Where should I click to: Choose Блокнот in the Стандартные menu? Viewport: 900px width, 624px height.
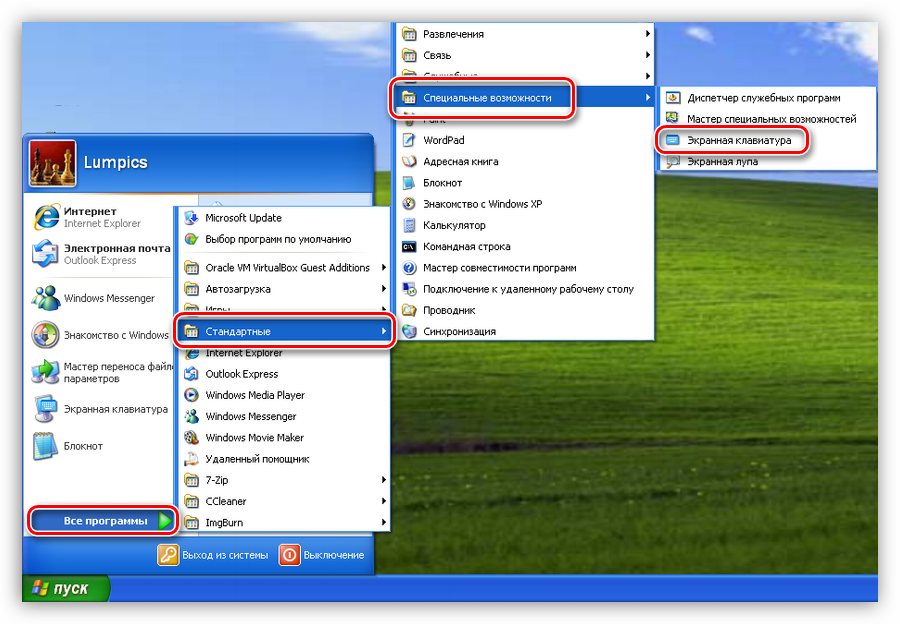click(x=442, y=183)
